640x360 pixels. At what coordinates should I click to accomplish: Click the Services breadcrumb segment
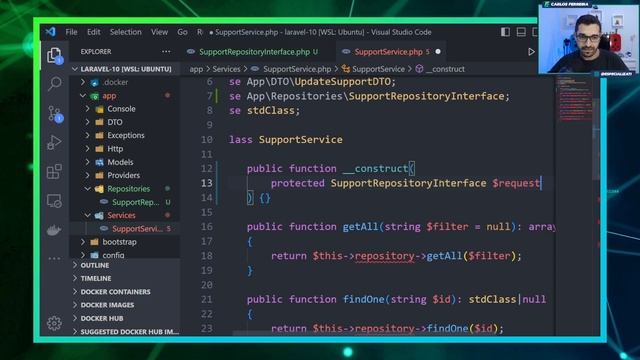tap(226, 69)
